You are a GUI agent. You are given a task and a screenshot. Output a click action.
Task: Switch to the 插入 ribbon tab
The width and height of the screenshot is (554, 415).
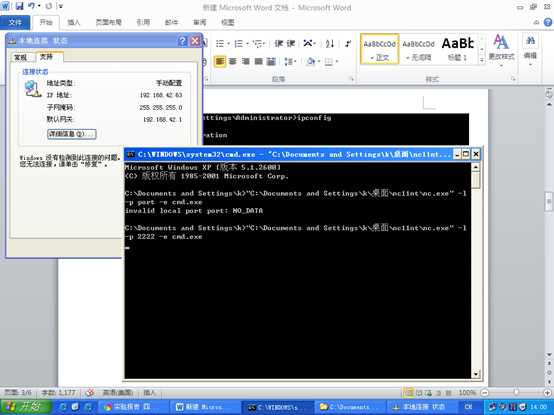tap(74, 22)
